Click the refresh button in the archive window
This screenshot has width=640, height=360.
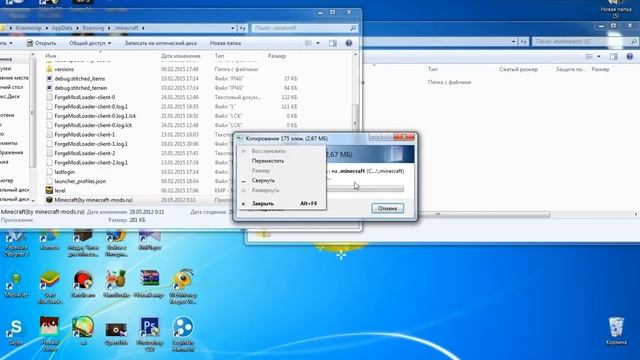coord(523,42)
